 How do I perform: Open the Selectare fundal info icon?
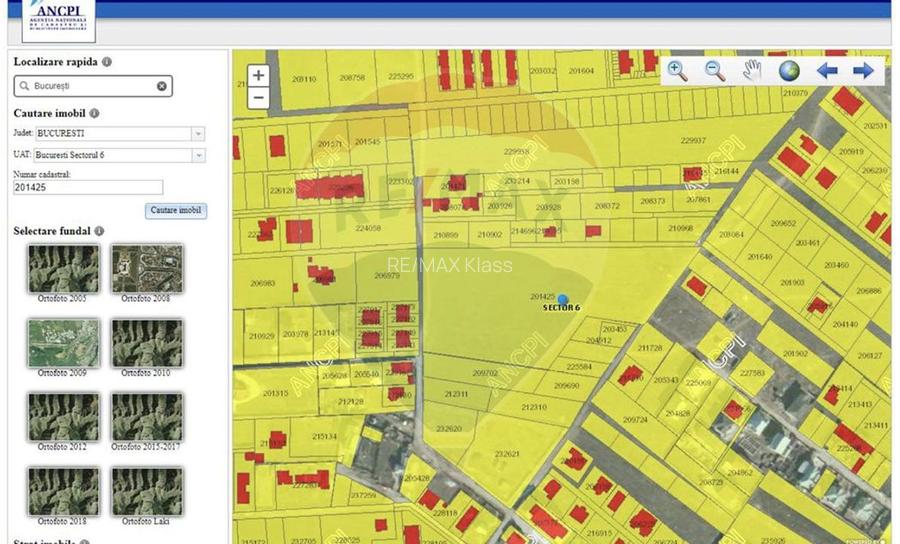point(99,231)
